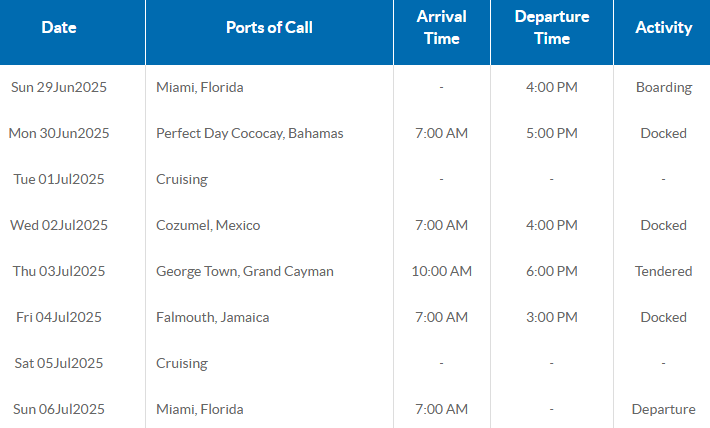Click the Arrival Time column header
The width and height of the screenshot is (710, 428).
tap(441, 28)
